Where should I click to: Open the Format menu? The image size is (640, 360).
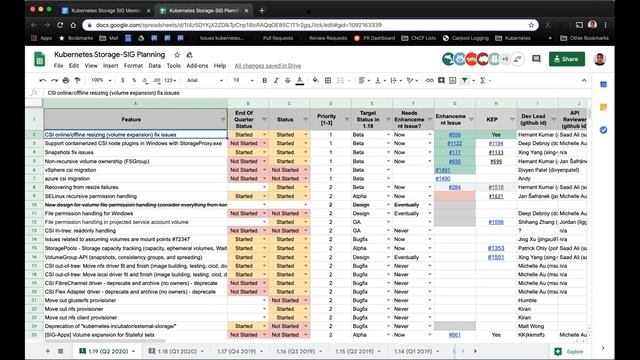[x=133, y=66]
